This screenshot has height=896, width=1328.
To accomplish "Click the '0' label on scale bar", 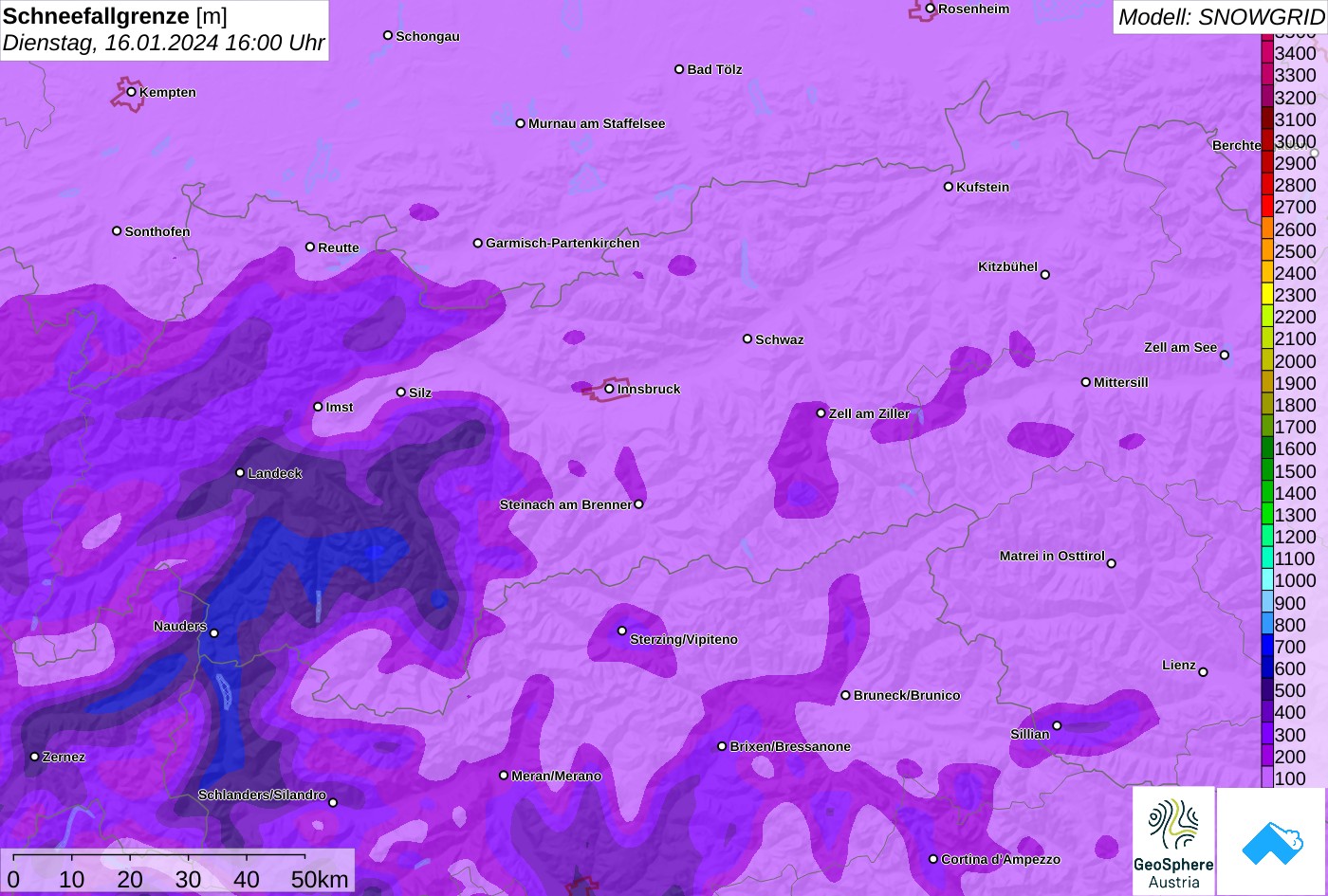I will click(x=13, y=879).
